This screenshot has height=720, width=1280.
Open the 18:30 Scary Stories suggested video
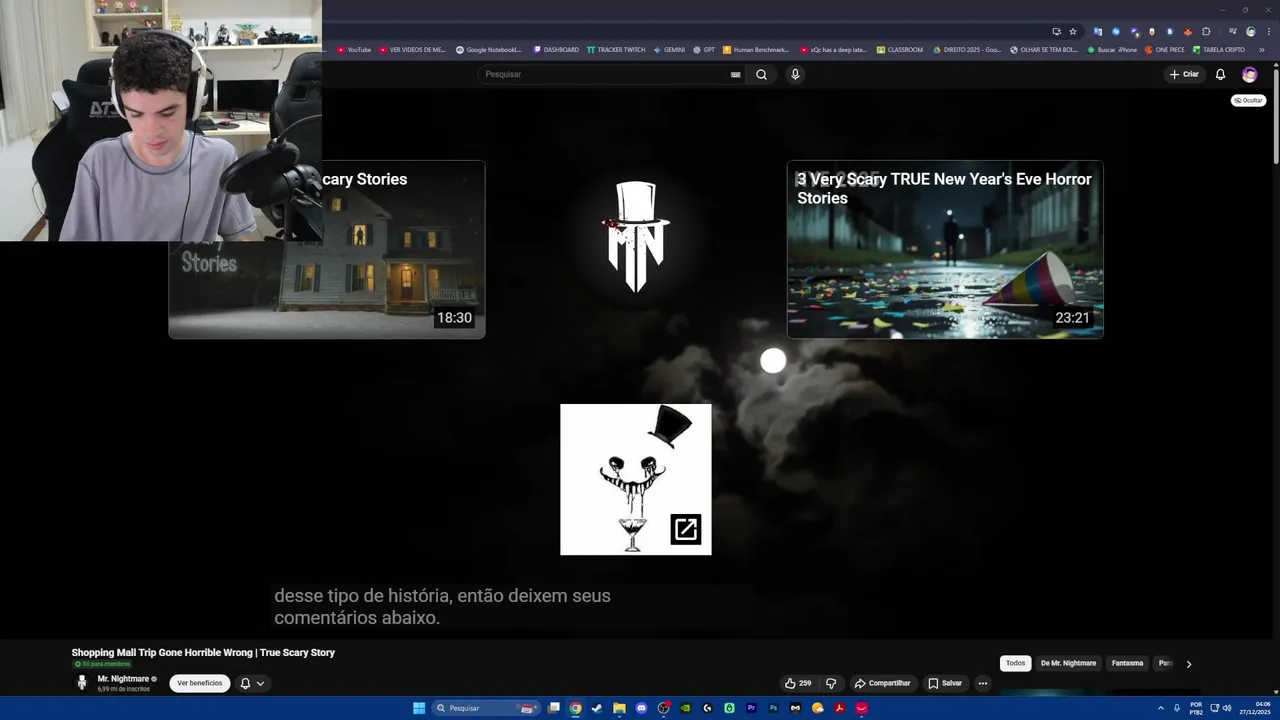[327, 249]
